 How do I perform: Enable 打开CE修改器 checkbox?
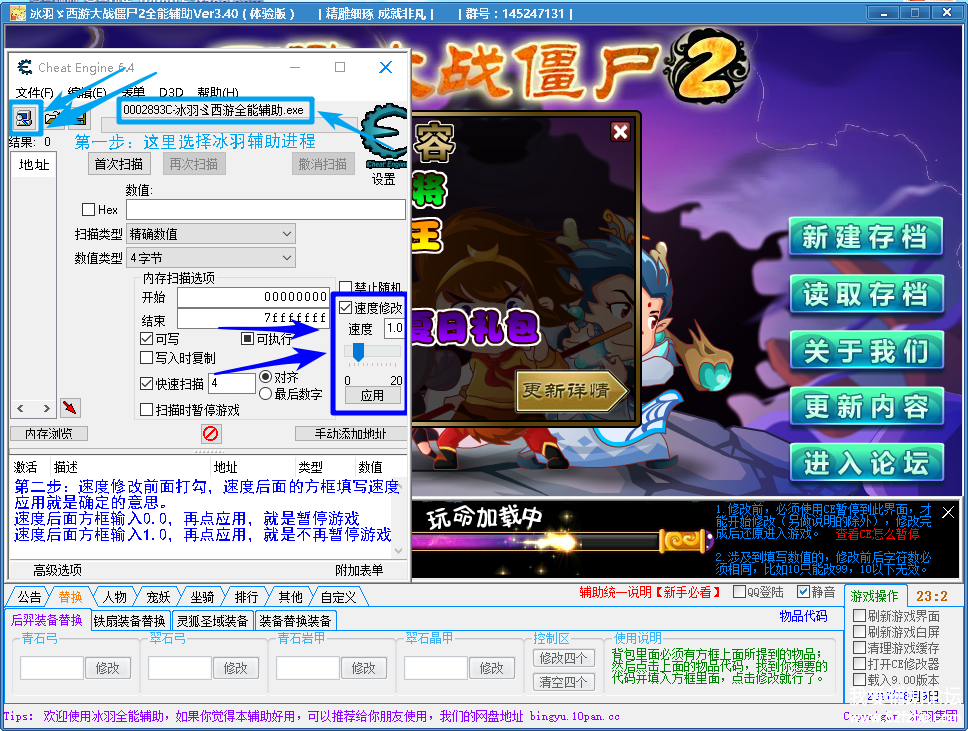point(859,664)
